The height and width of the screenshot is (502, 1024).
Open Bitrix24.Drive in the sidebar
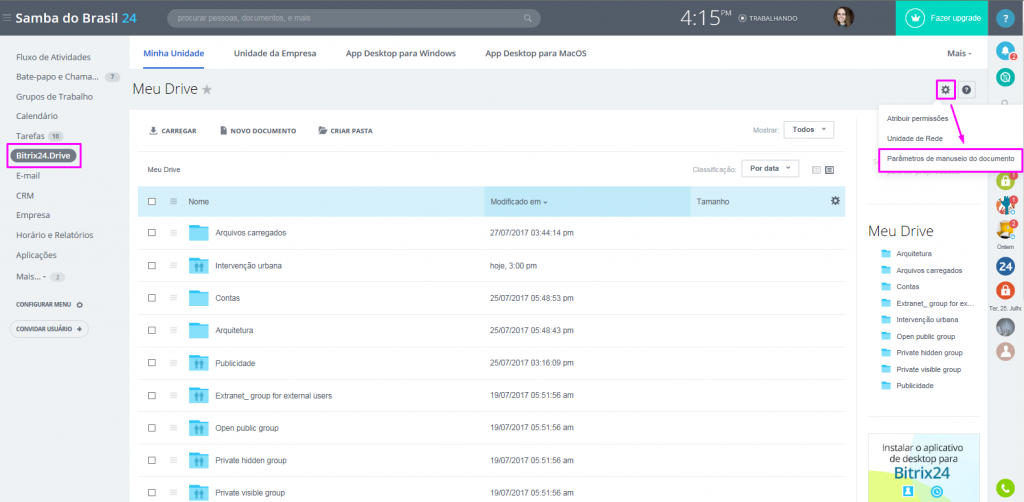coord(44,156)
